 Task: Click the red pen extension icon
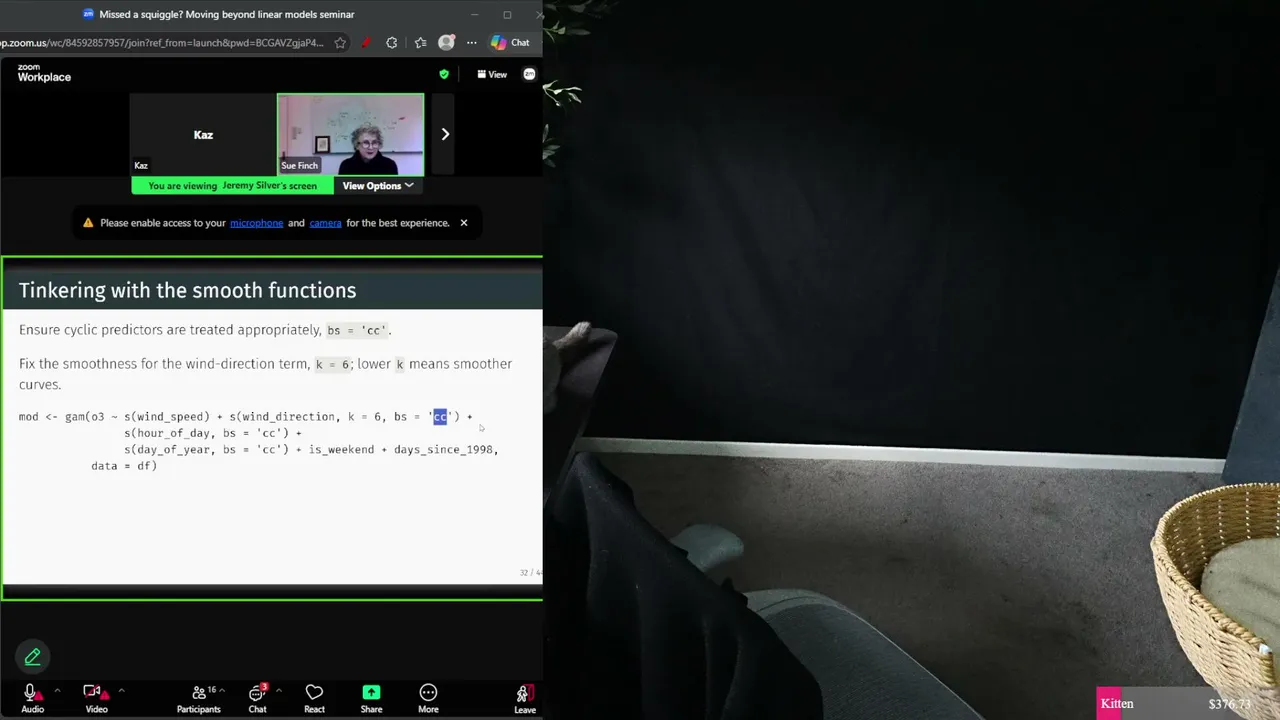(366, 43)
